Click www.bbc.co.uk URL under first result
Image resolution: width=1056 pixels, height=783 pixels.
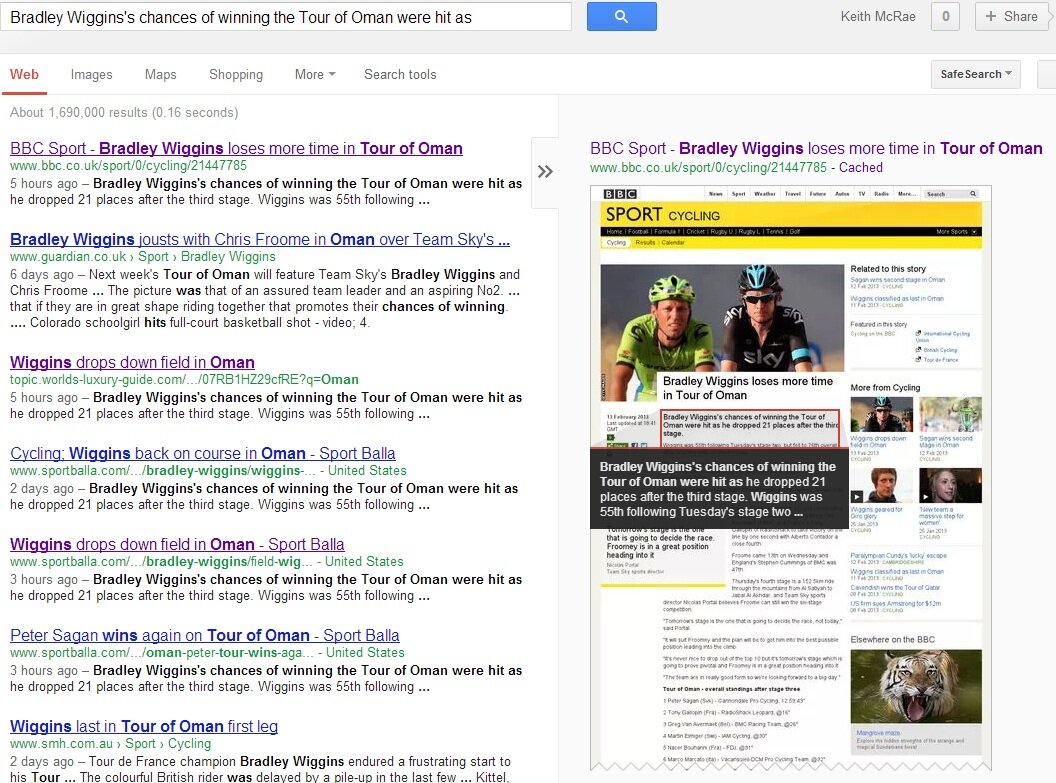tap(129, 166)
